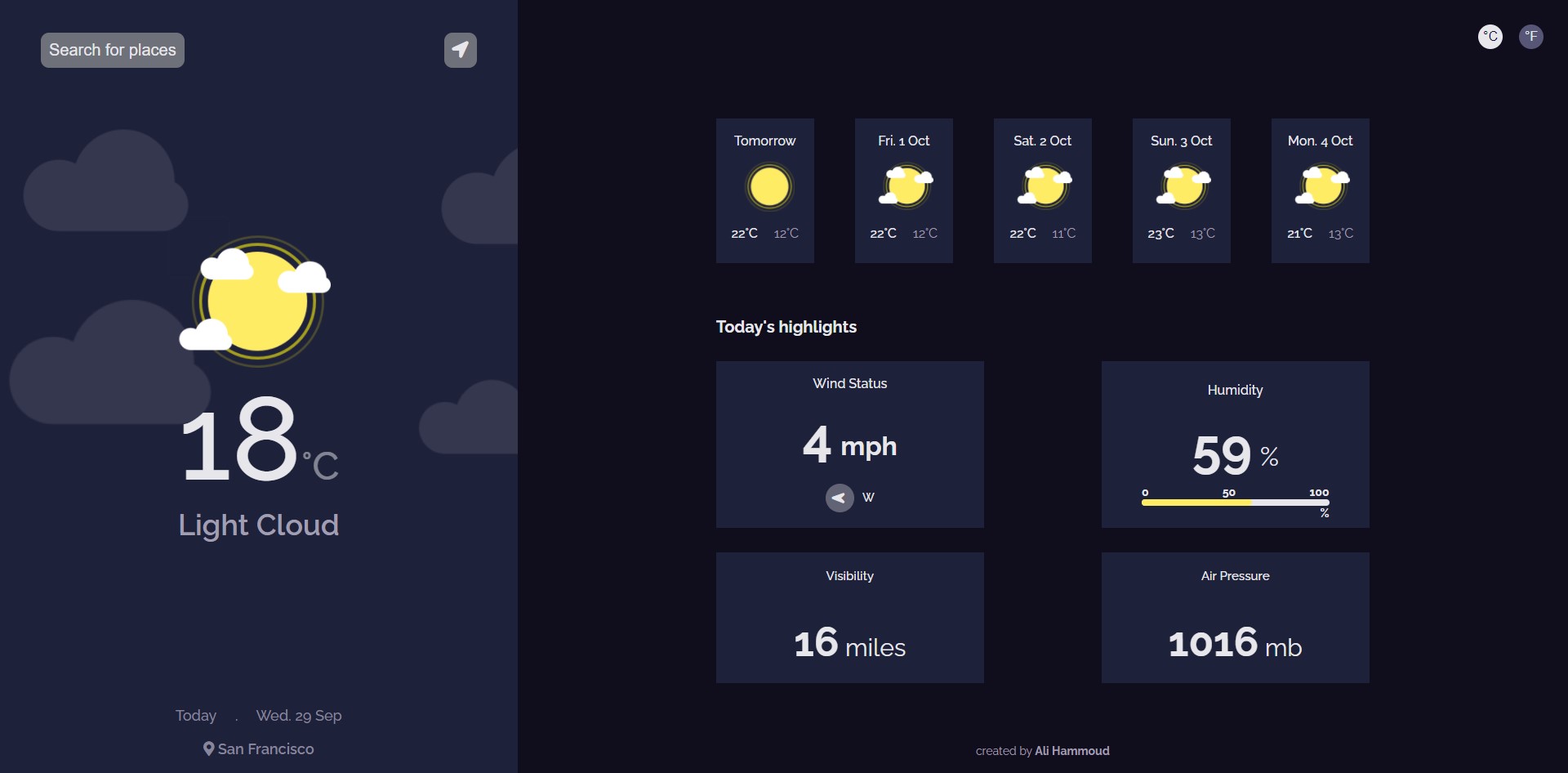Click the sun and cloud weather icon
This screenshot has width=1568, height=773.
(x=258, y=301)
